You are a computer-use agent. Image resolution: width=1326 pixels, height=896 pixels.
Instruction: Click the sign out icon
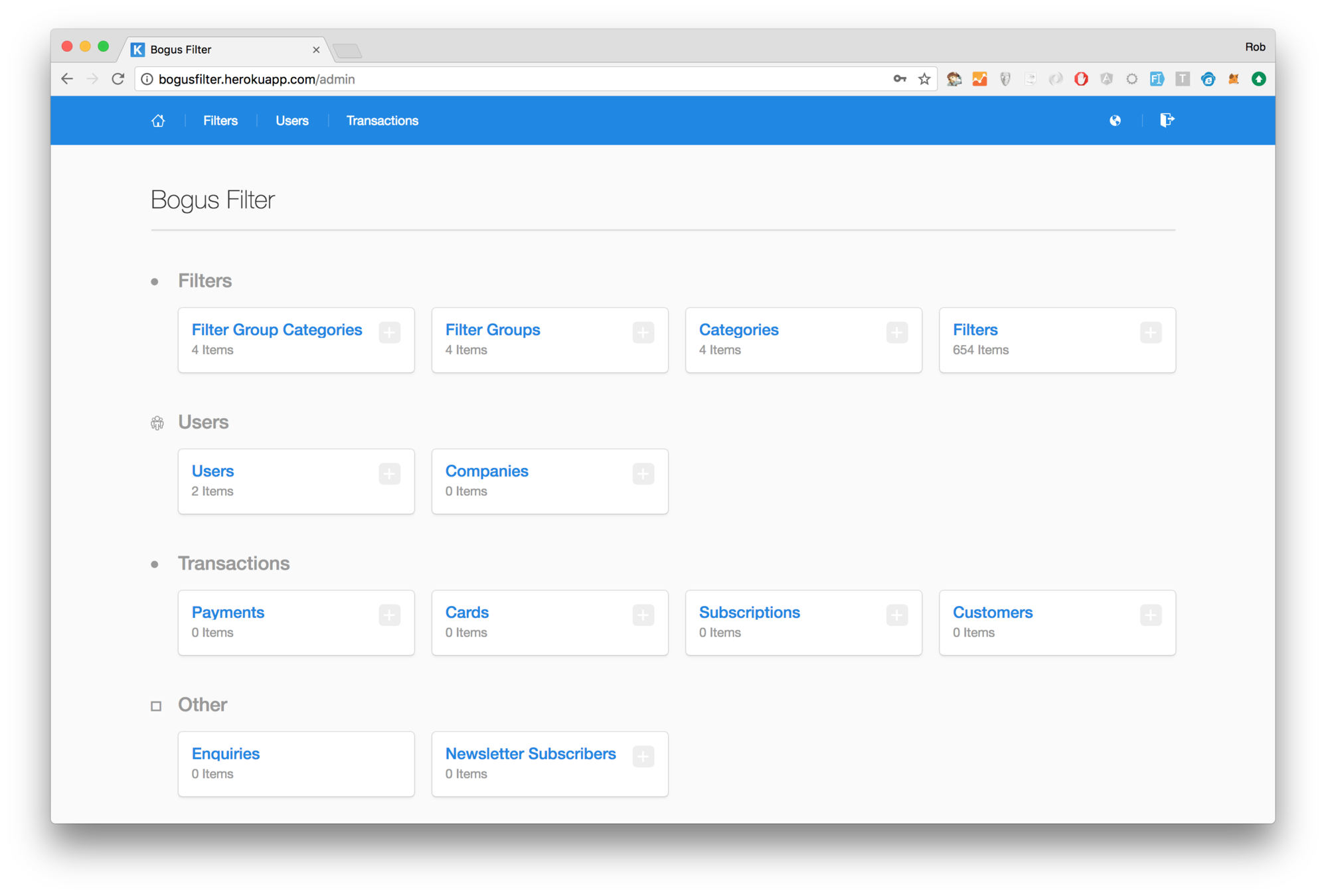(x=1166, y=120)
